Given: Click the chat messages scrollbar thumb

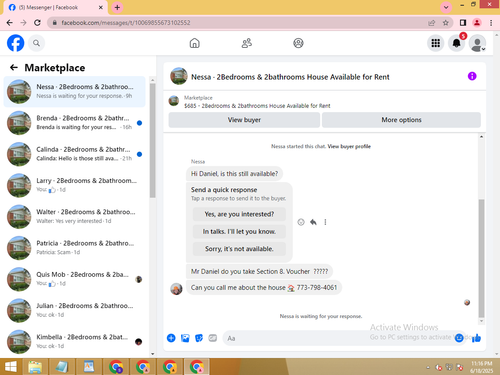Looking at the screenshot, I should click(x=481, y=258).
